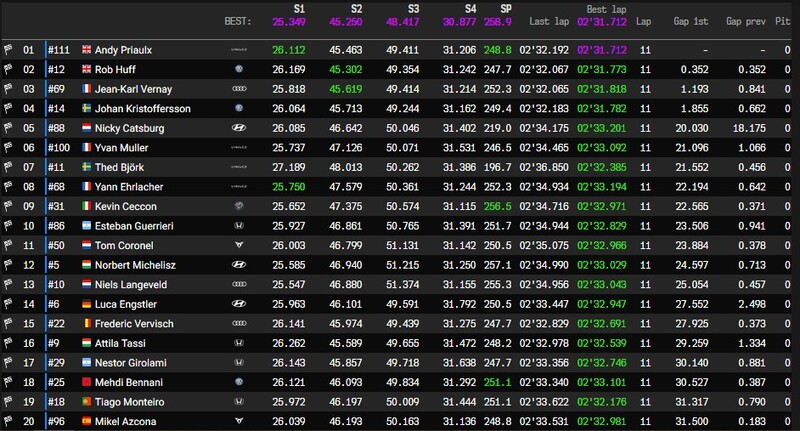Click the S3 column header
Viewport: 800px width, 431px height.
pyautogui.click(x=413, y=9)
